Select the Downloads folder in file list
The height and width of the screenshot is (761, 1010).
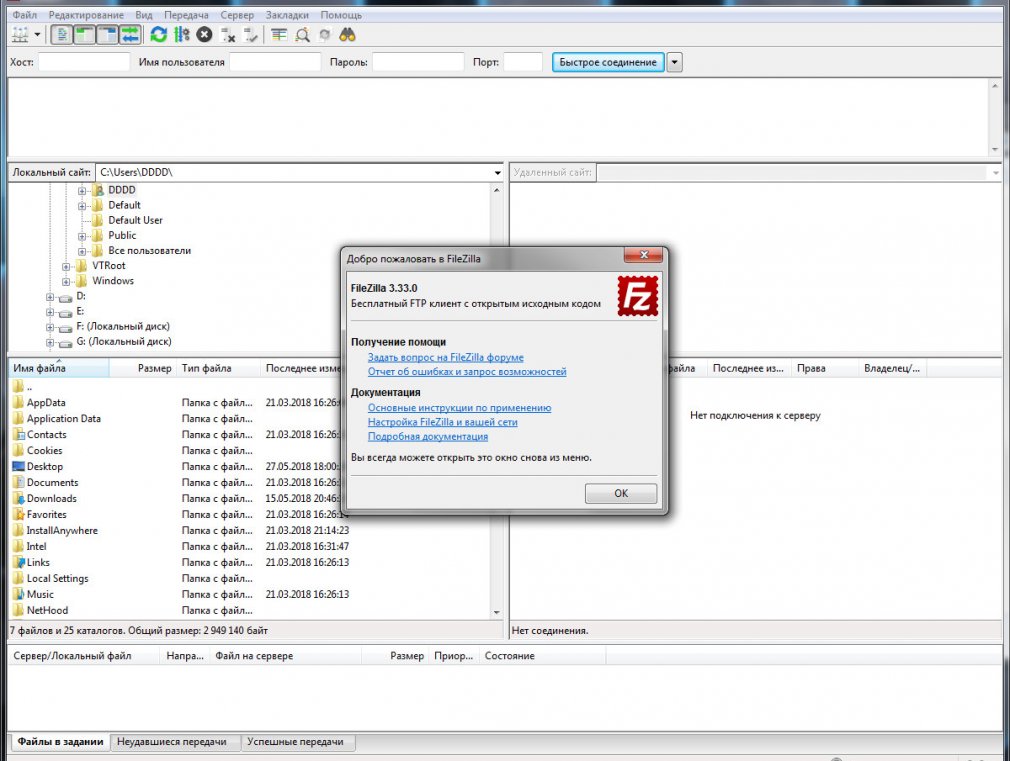tap(52, 499)
